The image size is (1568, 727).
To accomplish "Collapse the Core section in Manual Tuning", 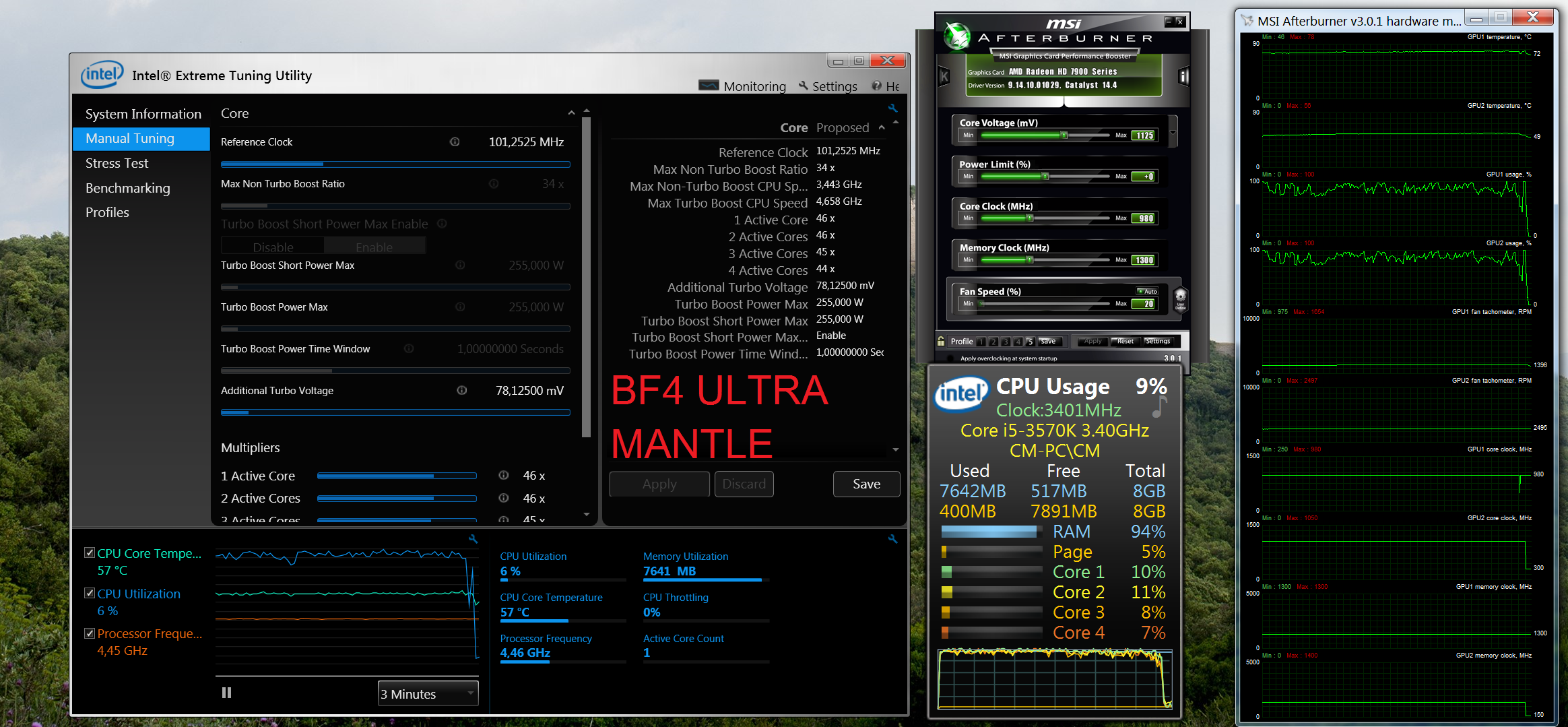I will tap(571, 113).
